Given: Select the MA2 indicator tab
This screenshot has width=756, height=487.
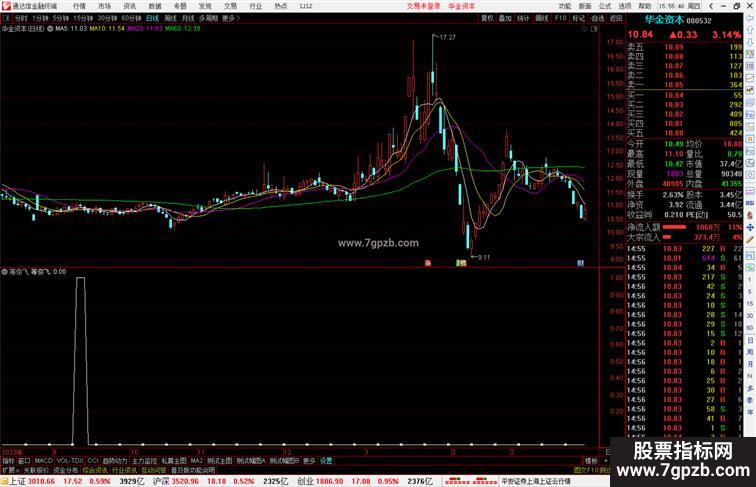Looking at the screenshot, I should [197, 461].
